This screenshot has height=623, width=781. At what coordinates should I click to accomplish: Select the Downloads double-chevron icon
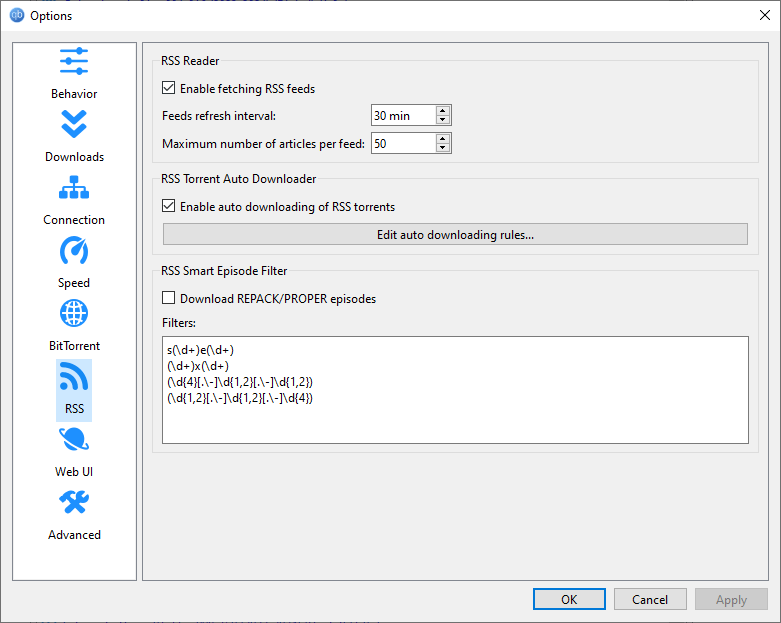(x=74, y=125)
